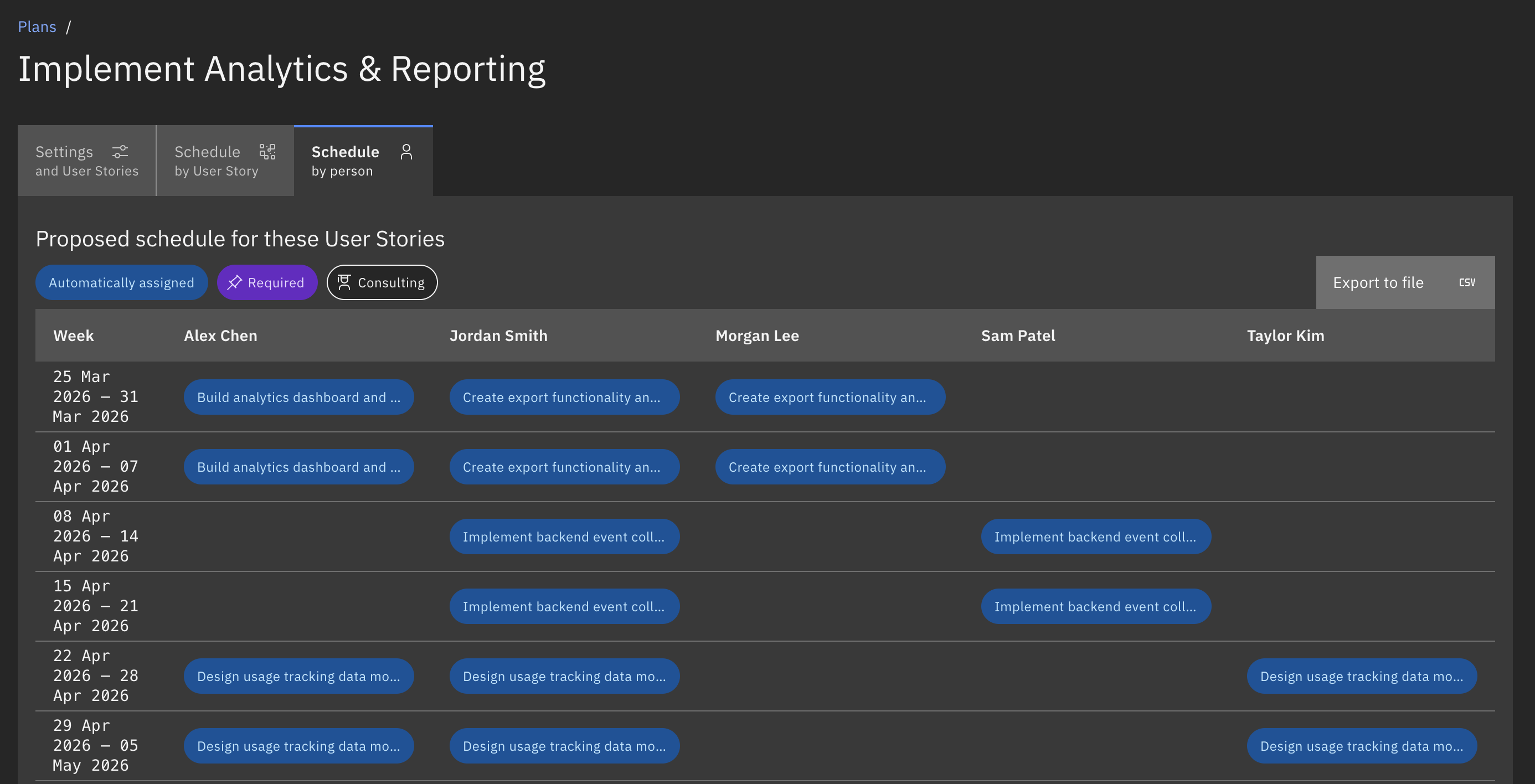Click the presenter icon in Consulting chip
This screenshot has height=784, width=1535.
(344, 282)
